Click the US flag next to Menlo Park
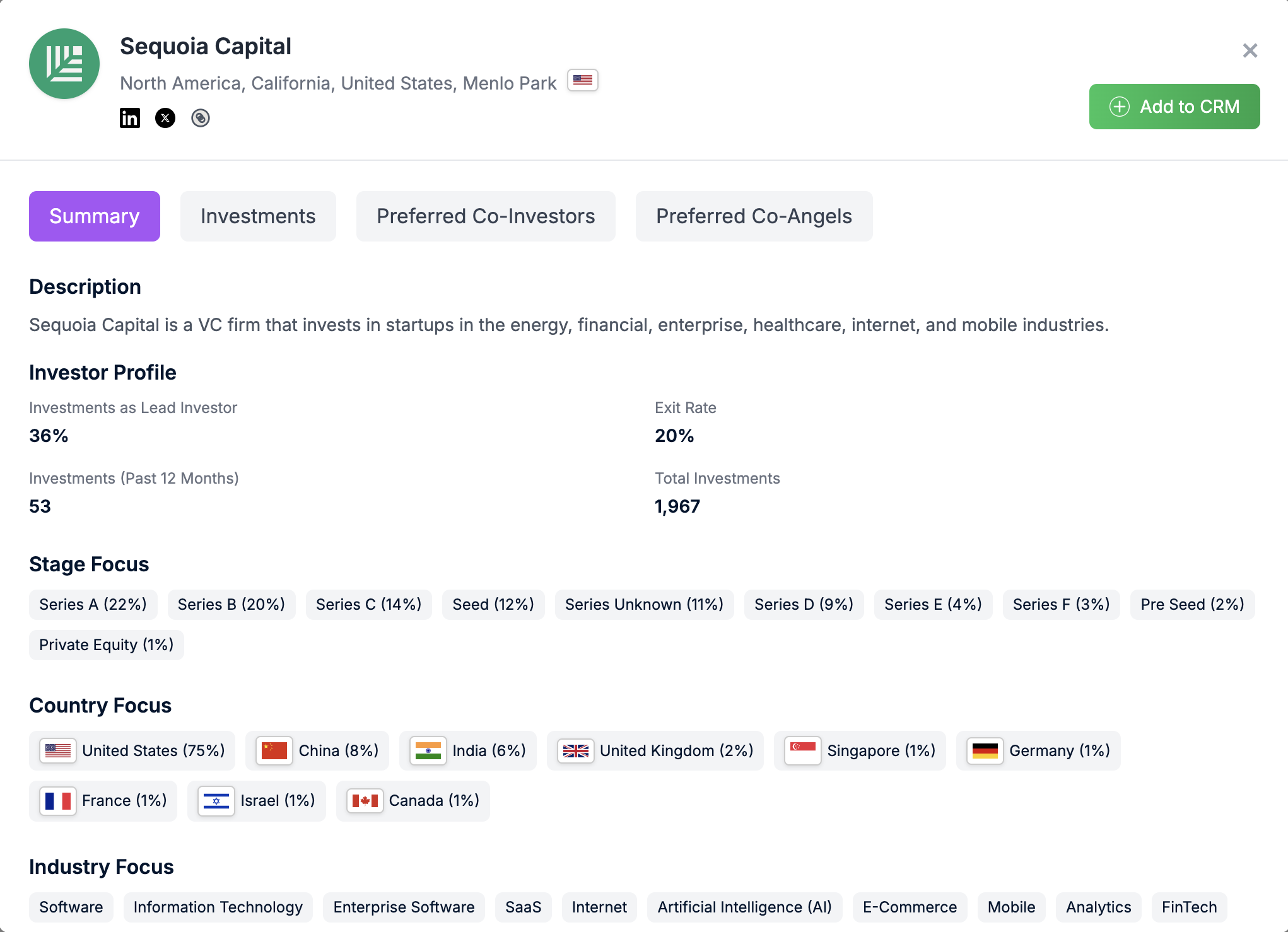The image size is (1288, 932). coord(583,81)
